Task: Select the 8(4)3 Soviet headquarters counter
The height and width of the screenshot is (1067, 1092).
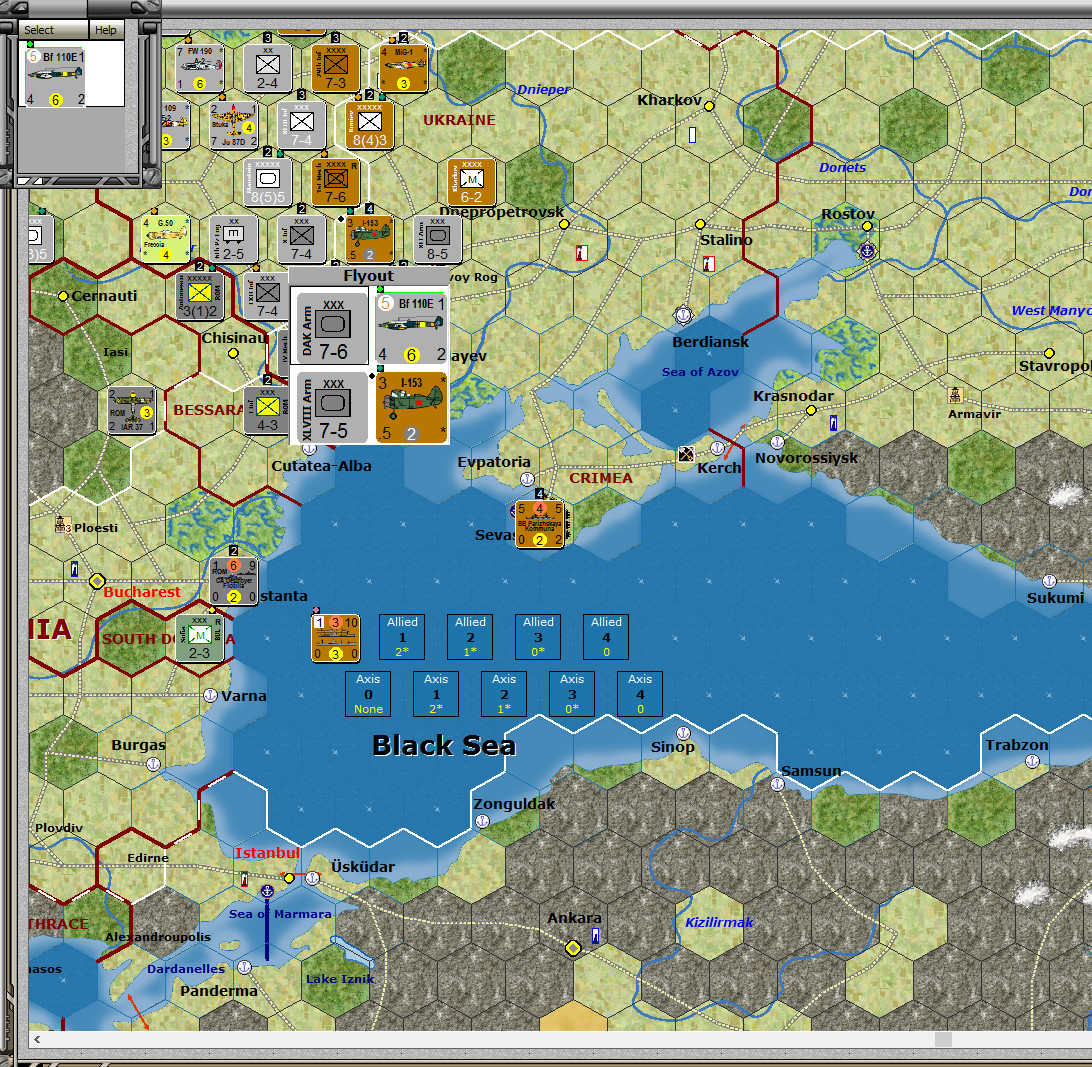Action: tap(370, 125)
